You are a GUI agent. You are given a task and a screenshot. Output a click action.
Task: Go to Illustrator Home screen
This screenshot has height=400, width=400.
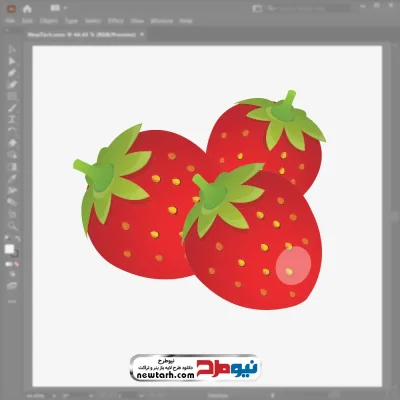pos(27,9)
